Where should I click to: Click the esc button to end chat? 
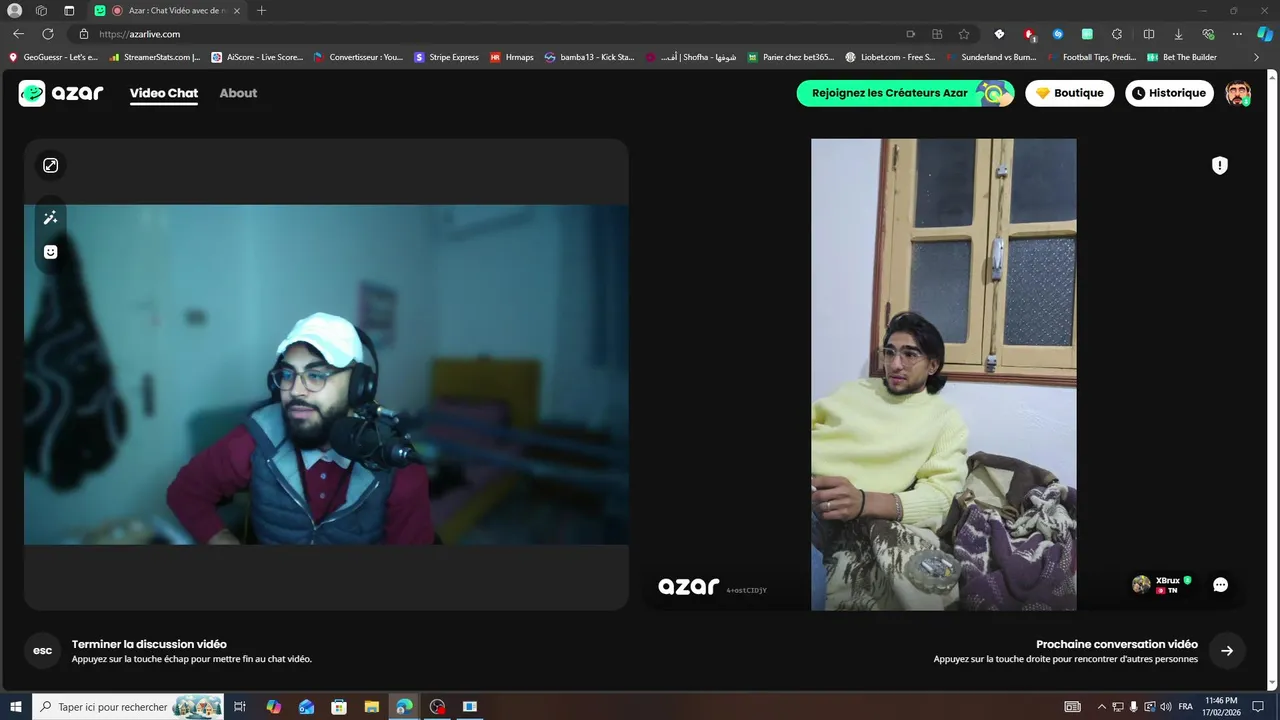pyautogui.click(x=42, y=651)
